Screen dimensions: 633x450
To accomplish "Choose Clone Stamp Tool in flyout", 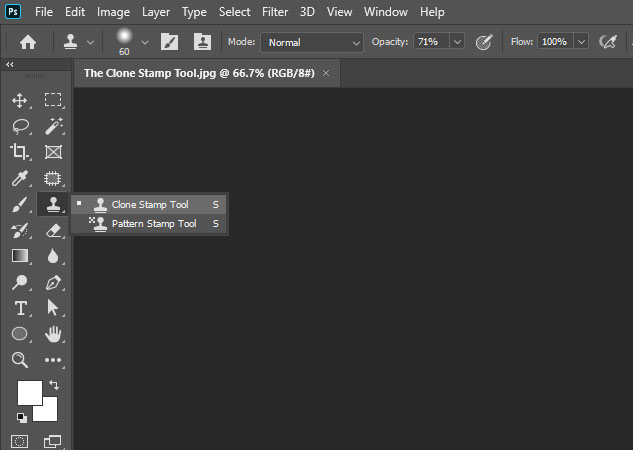I will [149, 205].
